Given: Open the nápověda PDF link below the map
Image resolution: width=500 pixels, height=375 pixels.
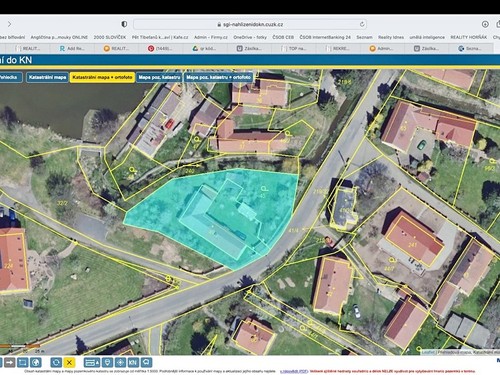Looking at the screenshot, I should click(294, 371).
